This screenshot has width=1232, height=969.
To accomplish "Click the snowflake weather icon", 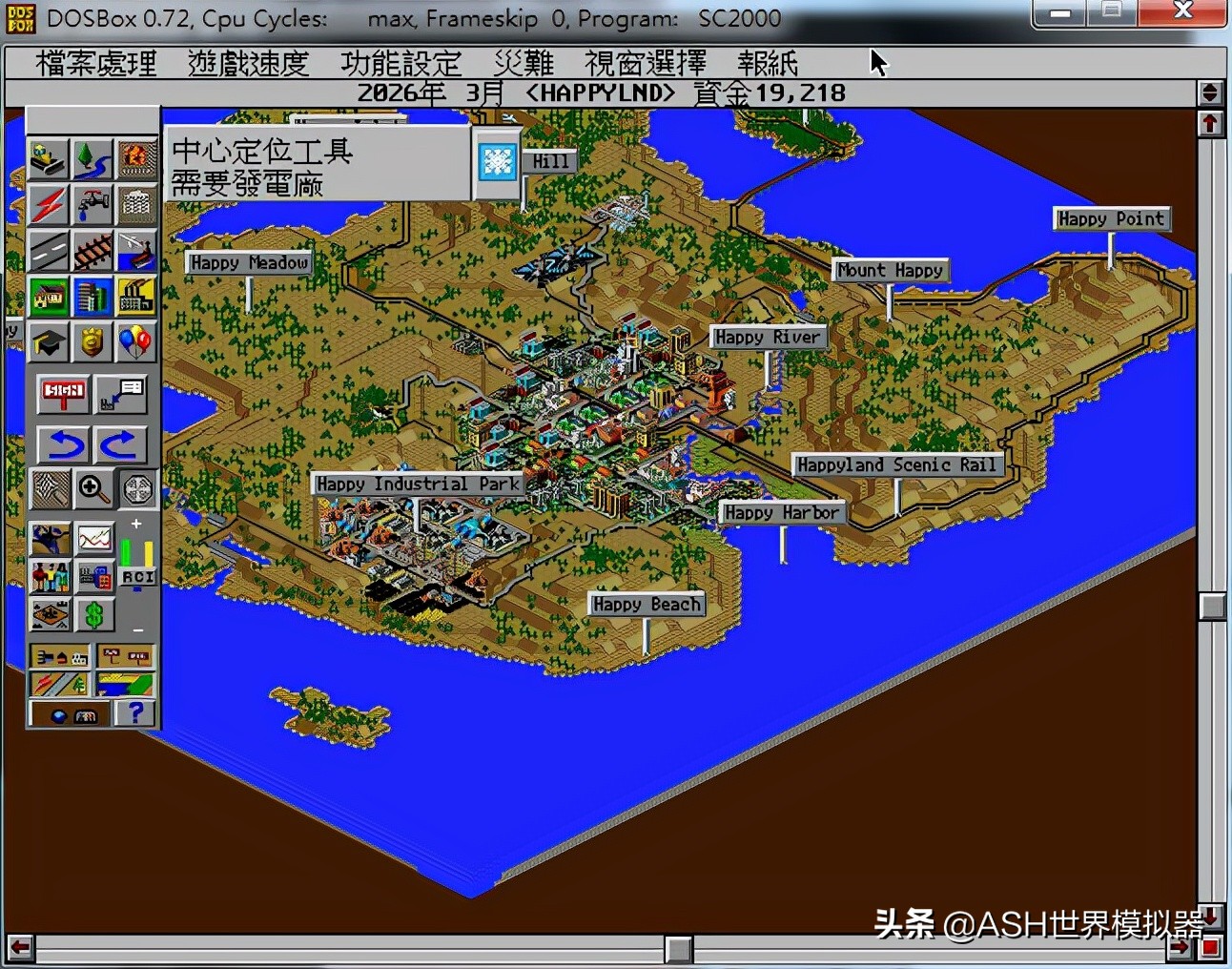I will (497, 162).
